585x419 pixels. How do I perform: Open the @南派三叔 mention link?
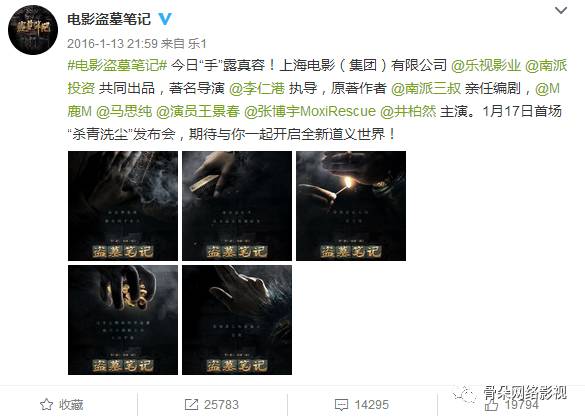tap(426, 88)
